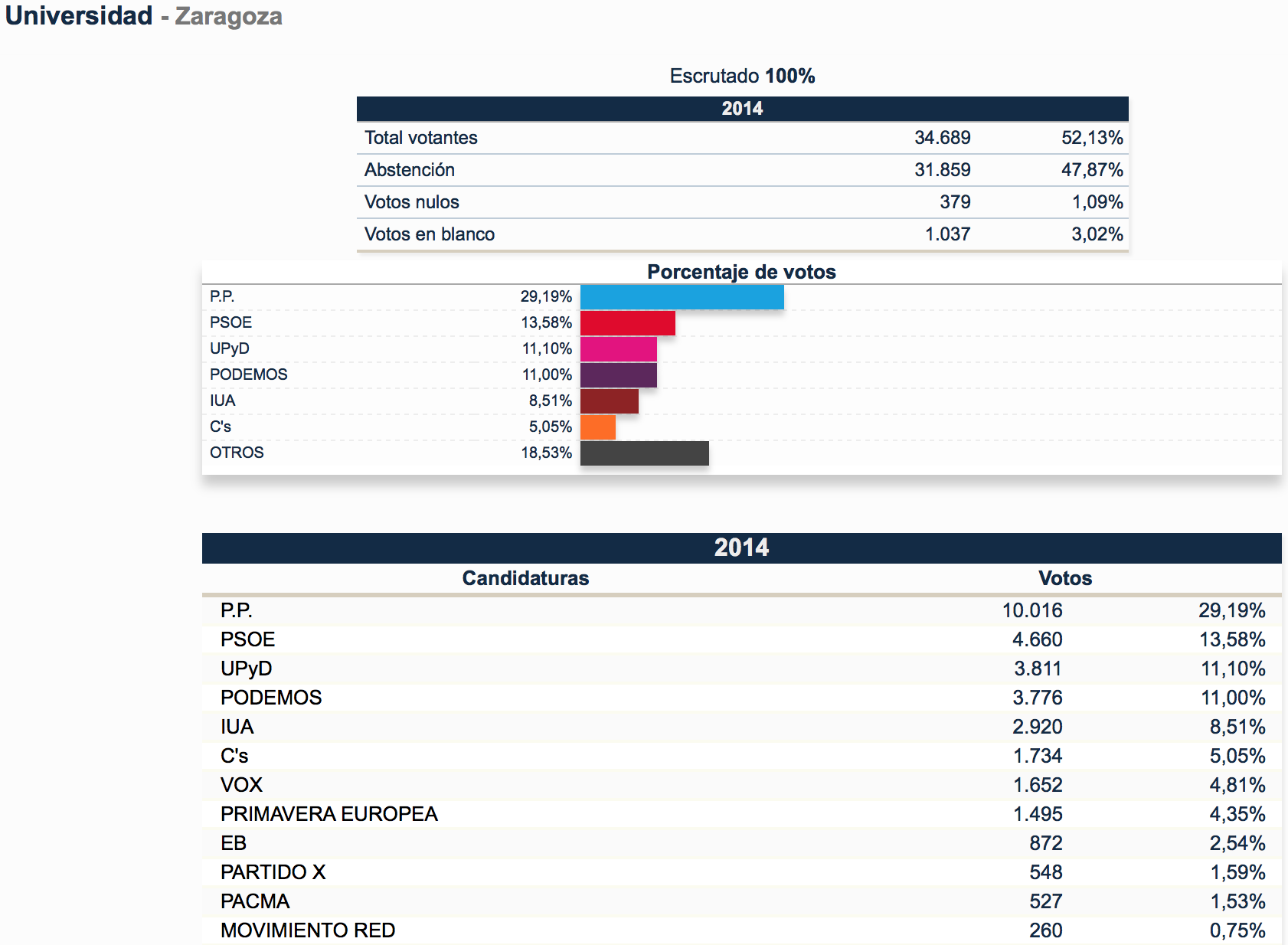Select the PSOE row in candidates table

click(741, 639)
